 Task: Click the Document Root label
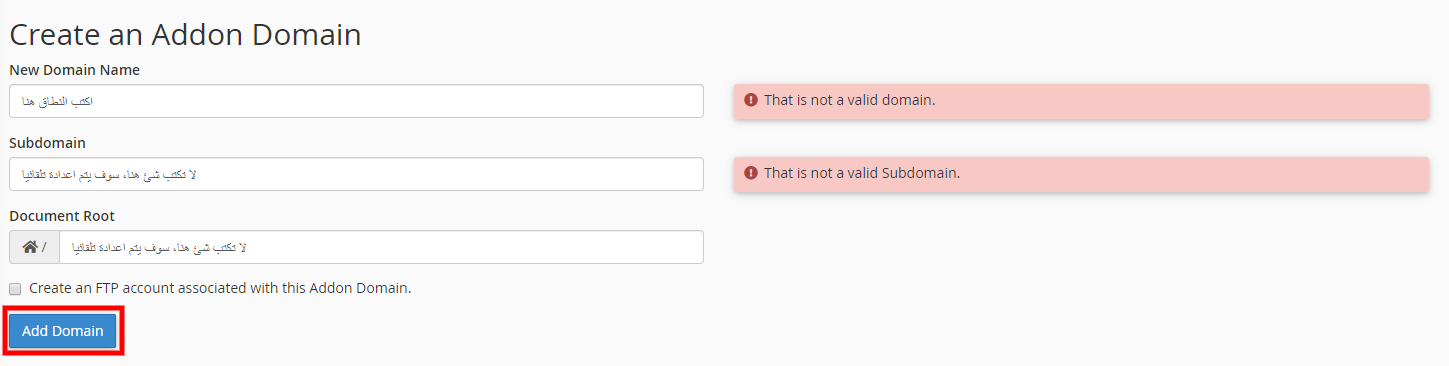62,216
